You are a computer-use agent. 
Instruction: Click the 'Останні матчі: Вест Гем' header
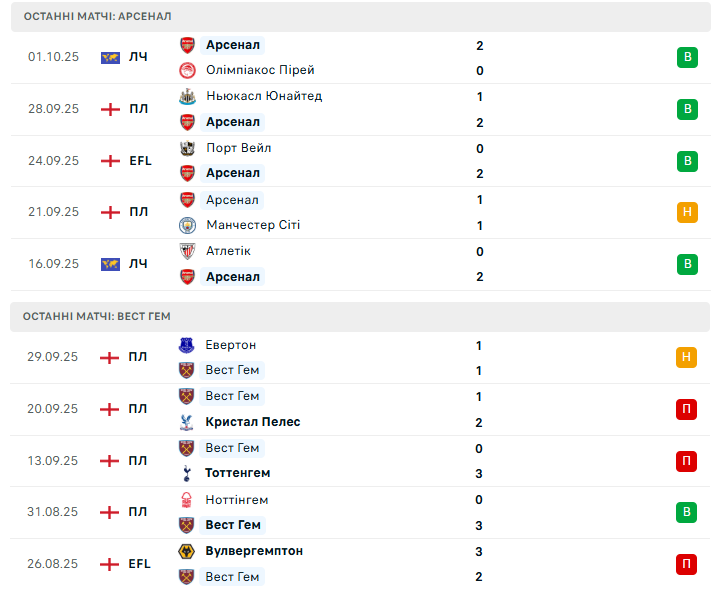pyautogui.click(x=97, y=316)
